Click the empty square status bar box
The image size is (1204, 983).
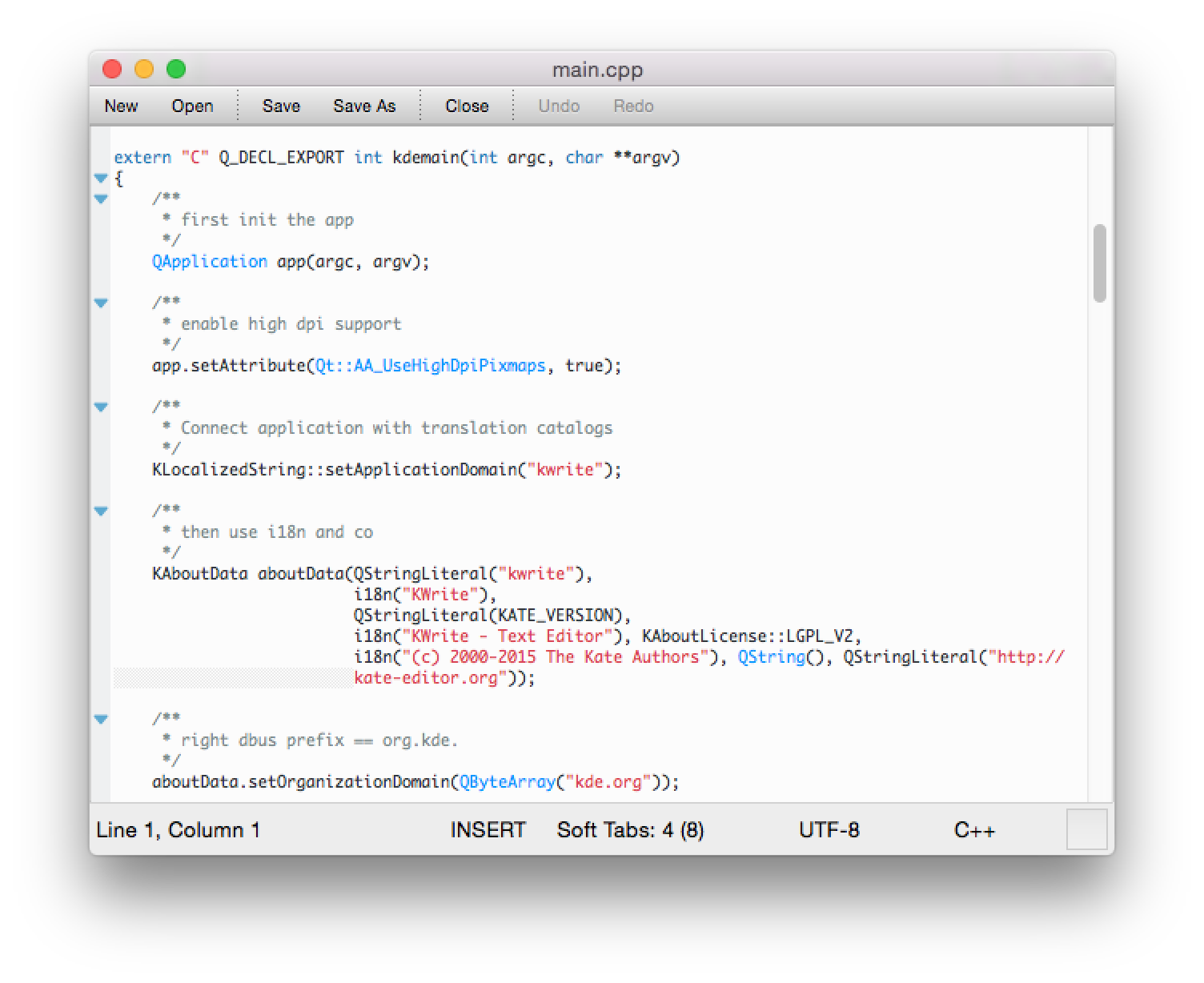pyautogui.click(x=1086, y=829)
